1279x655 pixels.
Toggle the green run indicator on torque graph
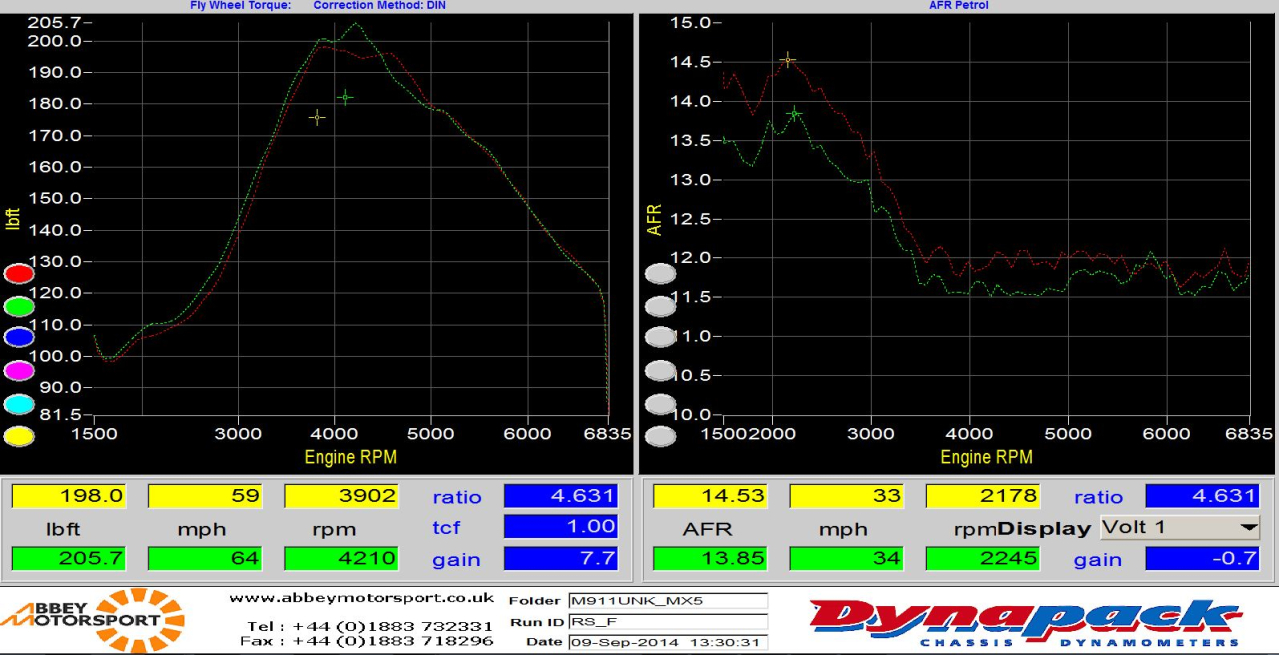point(19,306)
